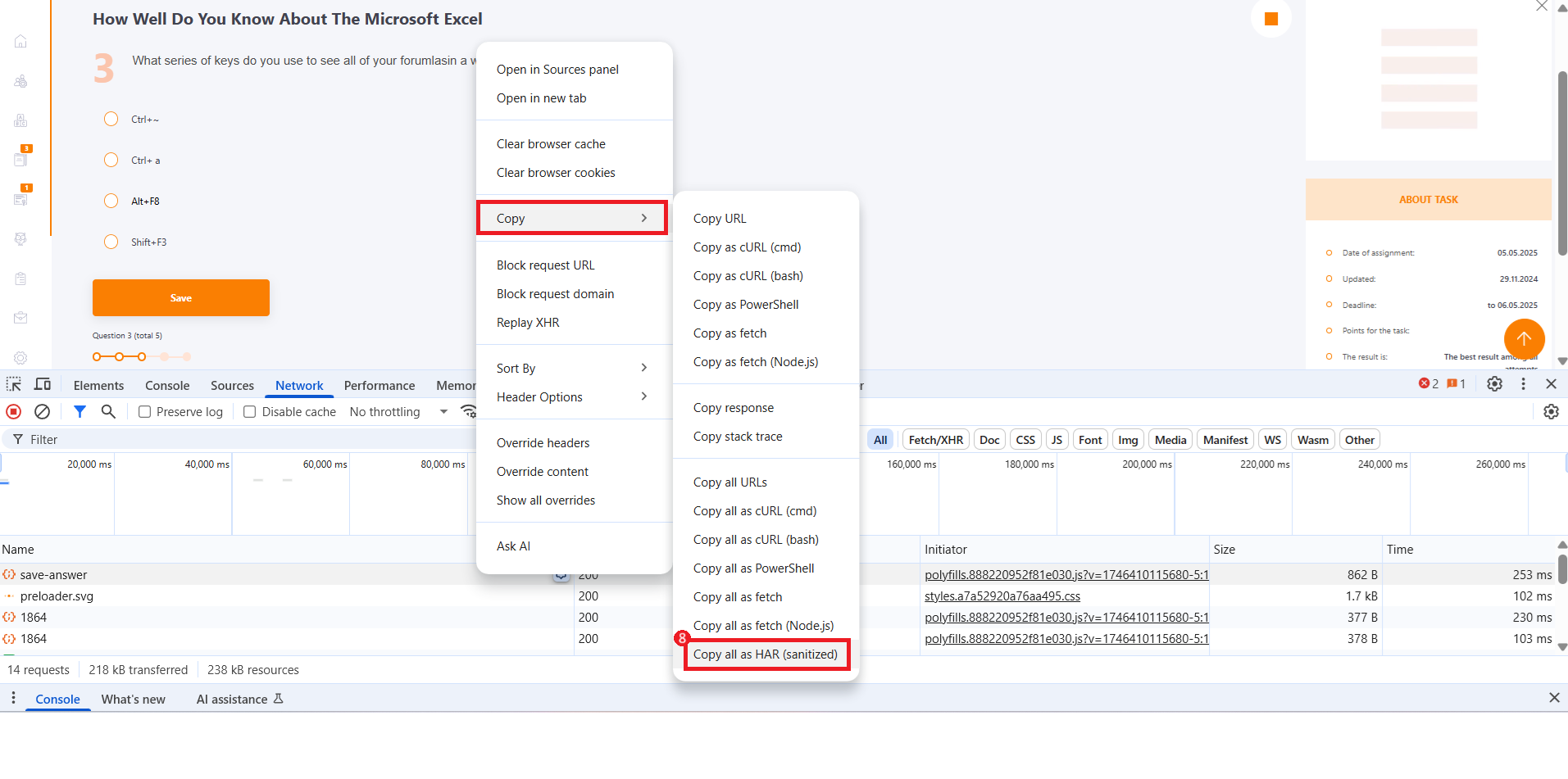The image size is (1568, 779).
Task: Click the page's vertical scrollbar thumb
Action: [1562, 164]
